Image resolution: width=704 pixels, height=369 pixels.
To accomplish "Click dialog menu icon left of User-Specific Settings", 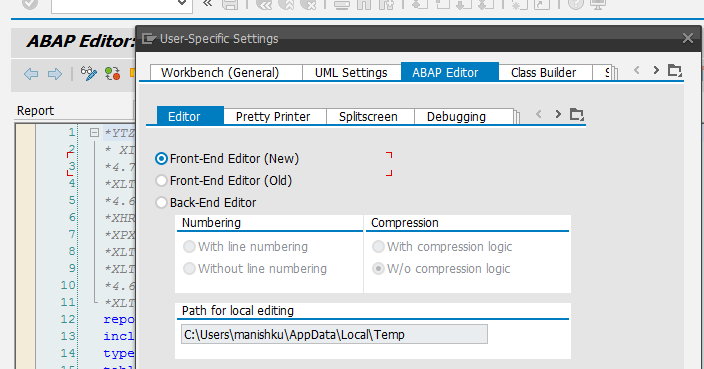I will pyautogui.click(x=149, y=39).
